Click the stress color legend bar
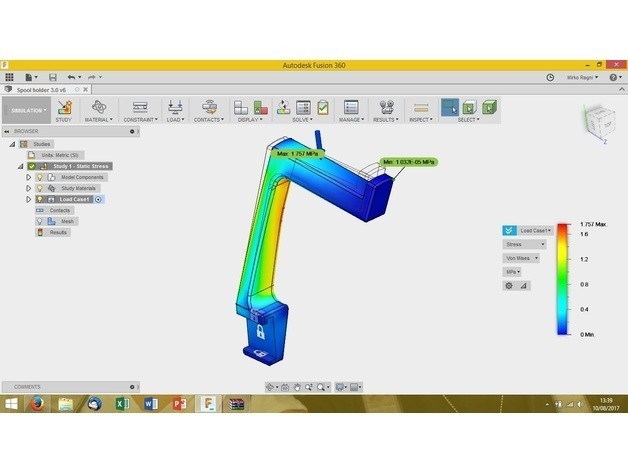This screenshot has height=472, width=628. (x=562, y=279)
